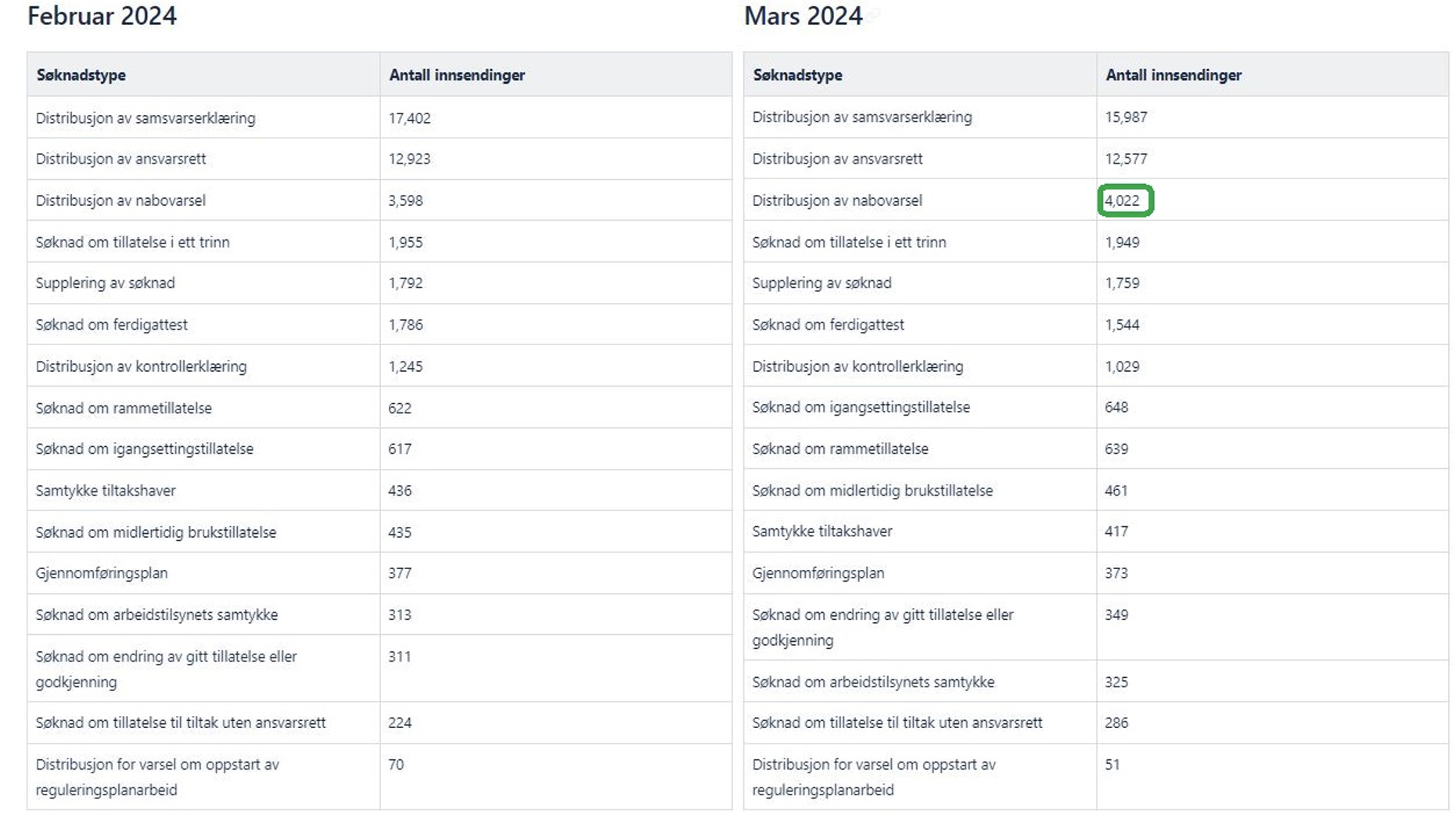1456x836 pixels.
Task: Click the value 377 in Februar
Action: 400,573
